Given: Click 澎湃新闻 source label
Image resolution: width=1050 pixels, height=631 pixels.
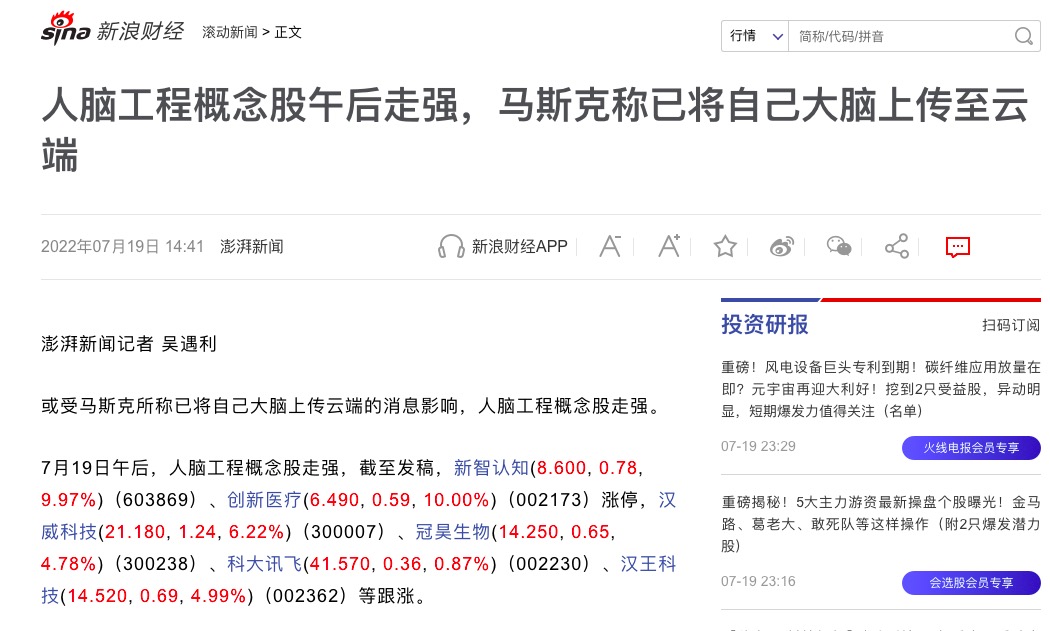Looking at the screenshot, I should point(252,247).
